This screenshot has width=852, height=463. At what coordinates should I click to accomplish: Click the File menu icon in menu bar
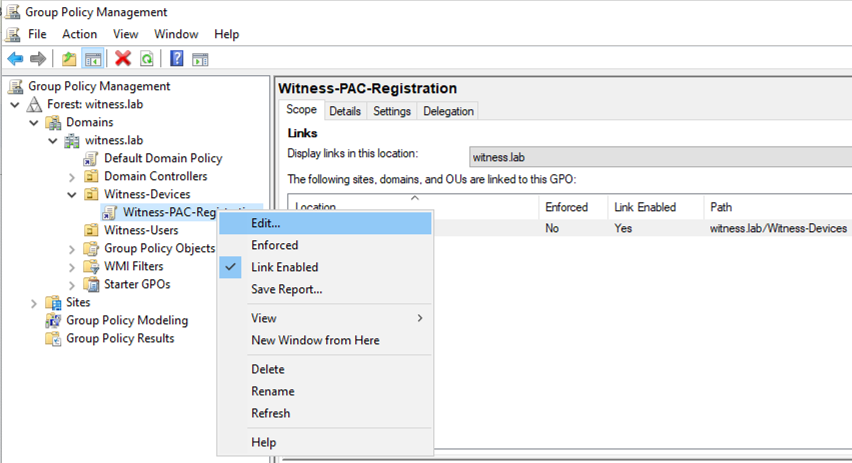13,34
